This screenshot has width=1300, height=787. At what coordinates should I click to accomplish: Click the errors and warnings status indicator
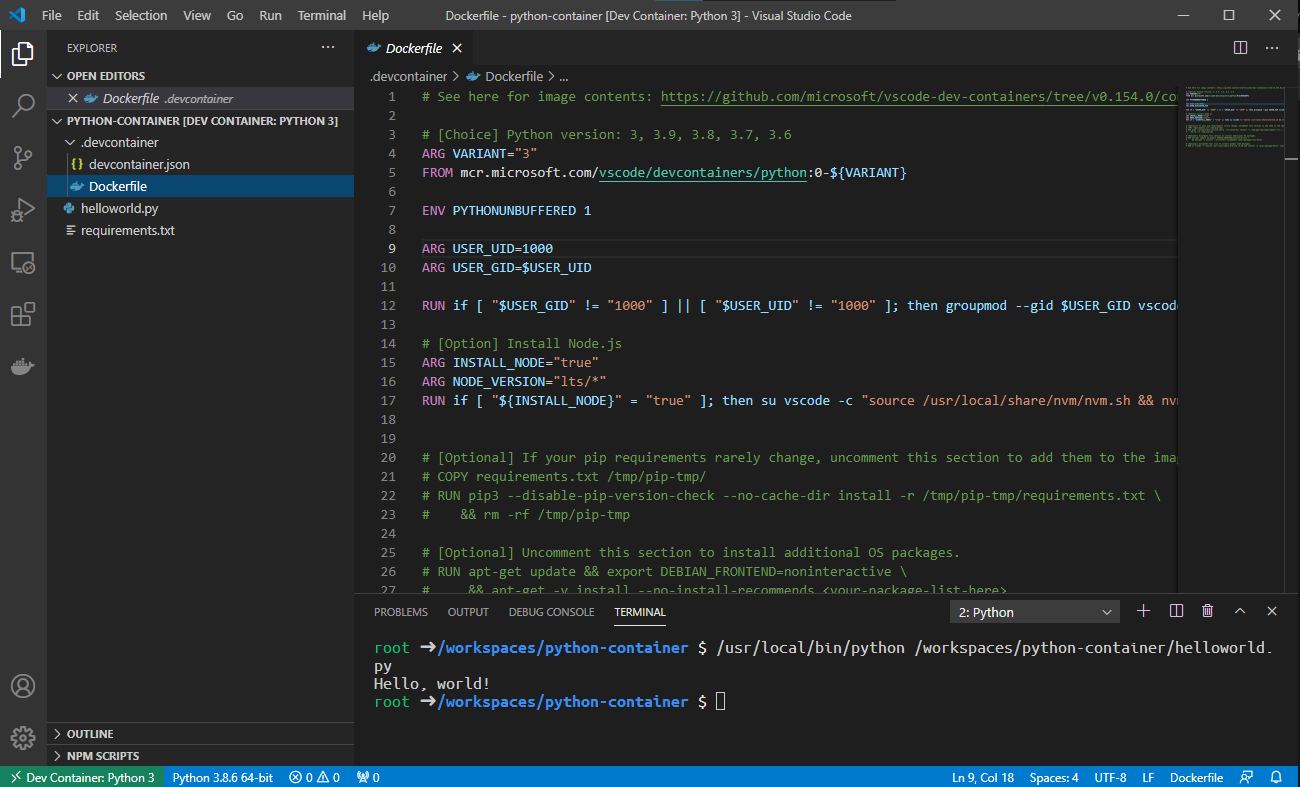point(314,777)
